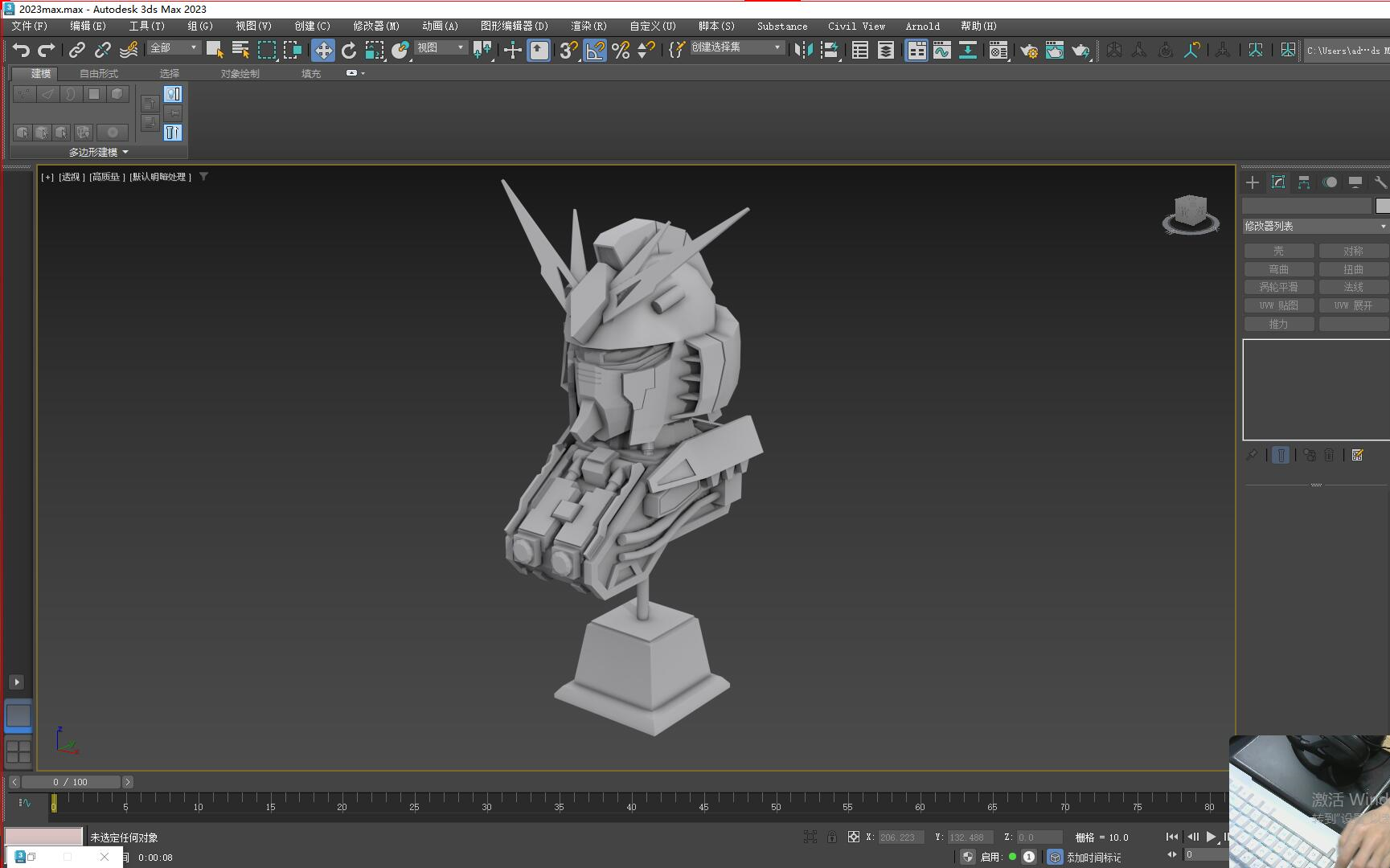Toggle the Angle Snap button
1390x868 pixels.
coord(595,51)
